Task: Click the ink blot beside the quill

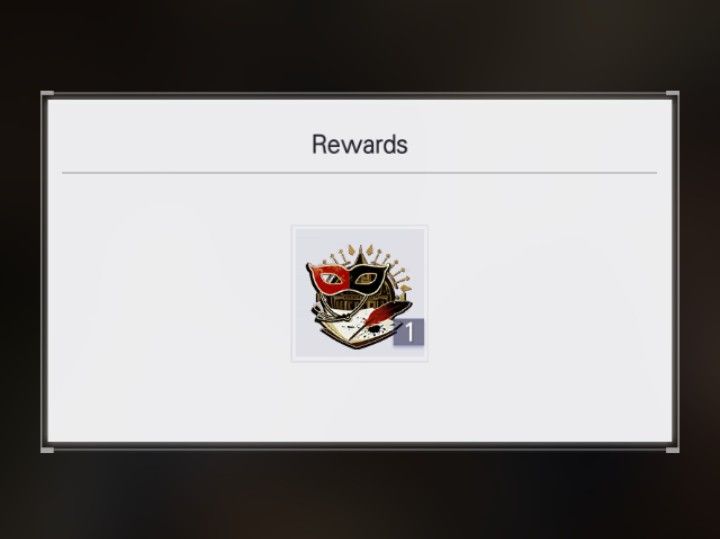Action: point(376,330)
